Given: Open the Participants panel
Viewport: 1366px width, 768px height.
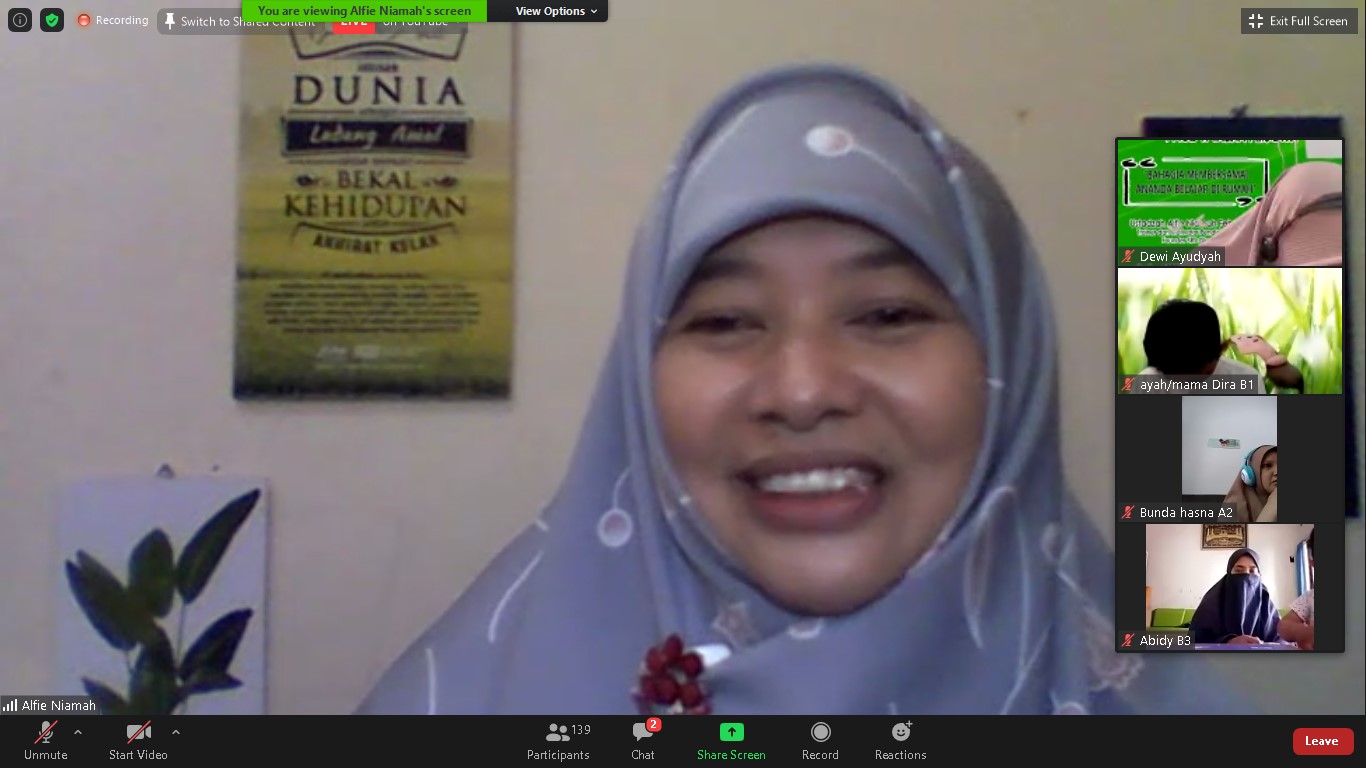Looking at the screenshot, I should click(558, 741).
